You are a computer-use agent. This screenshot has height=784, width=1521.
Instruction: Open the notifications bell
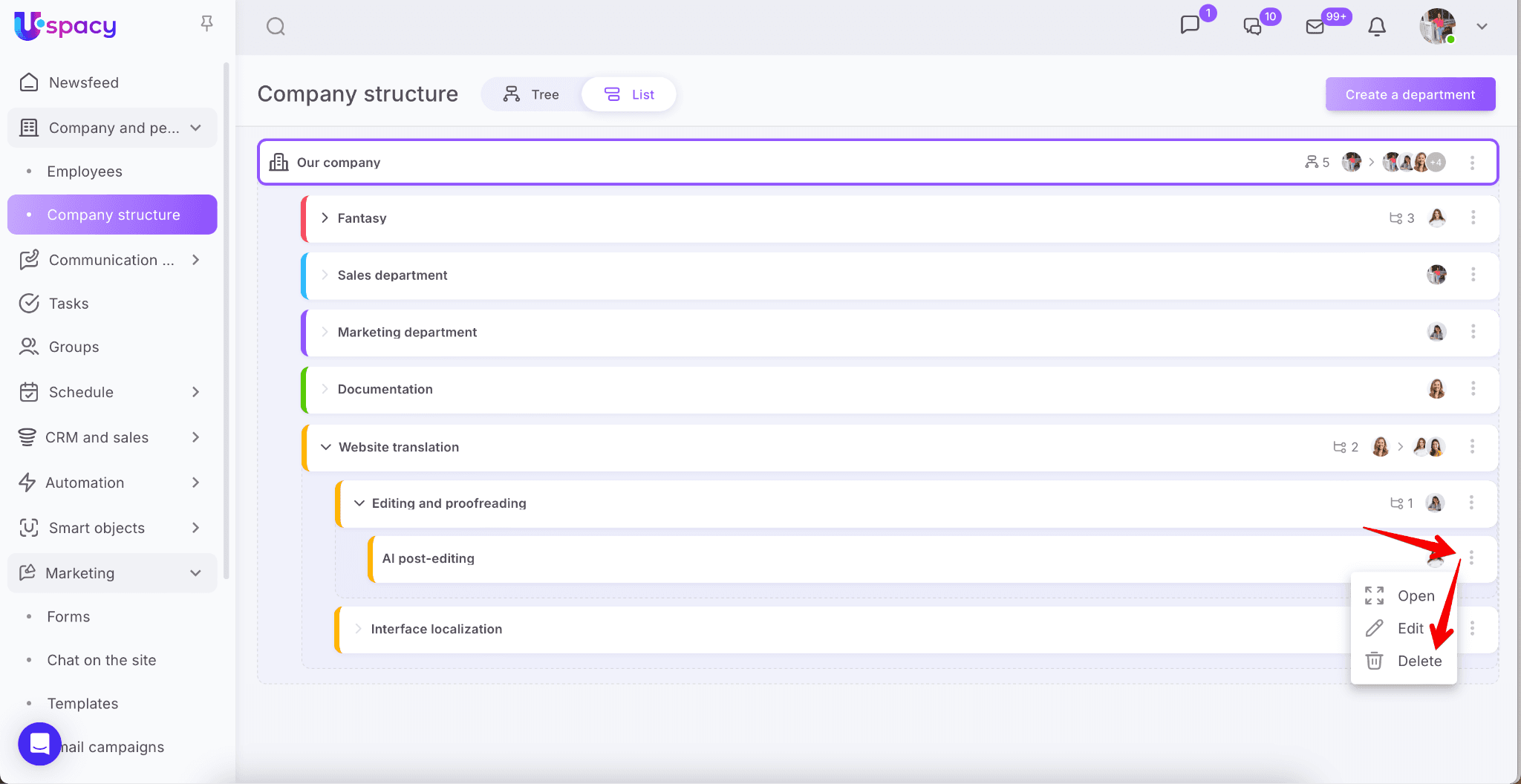click(1376, 27)
